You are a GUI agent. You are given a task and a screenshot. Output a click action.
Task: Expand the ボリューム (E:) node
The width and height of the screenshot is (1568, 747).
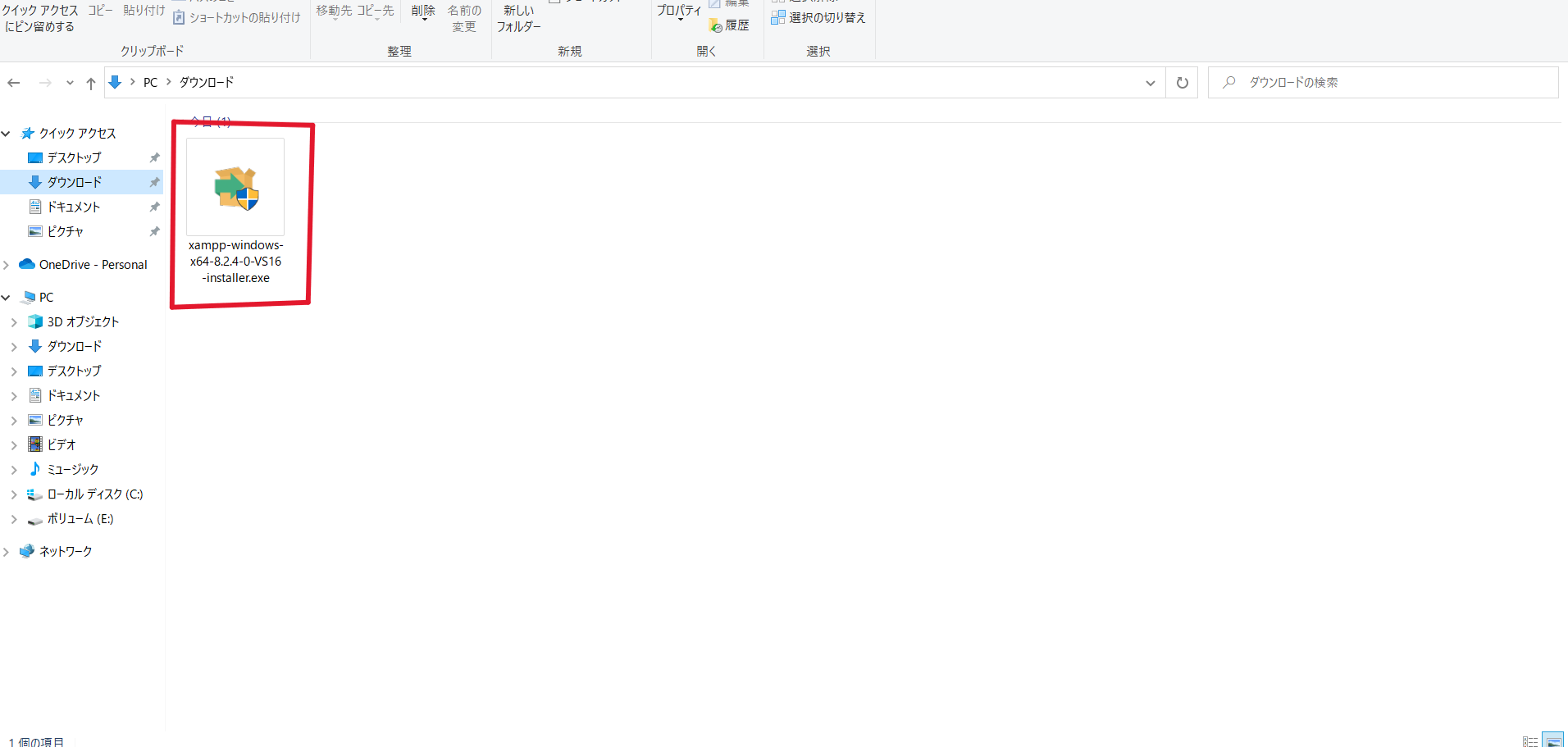[x=14, y=519]
